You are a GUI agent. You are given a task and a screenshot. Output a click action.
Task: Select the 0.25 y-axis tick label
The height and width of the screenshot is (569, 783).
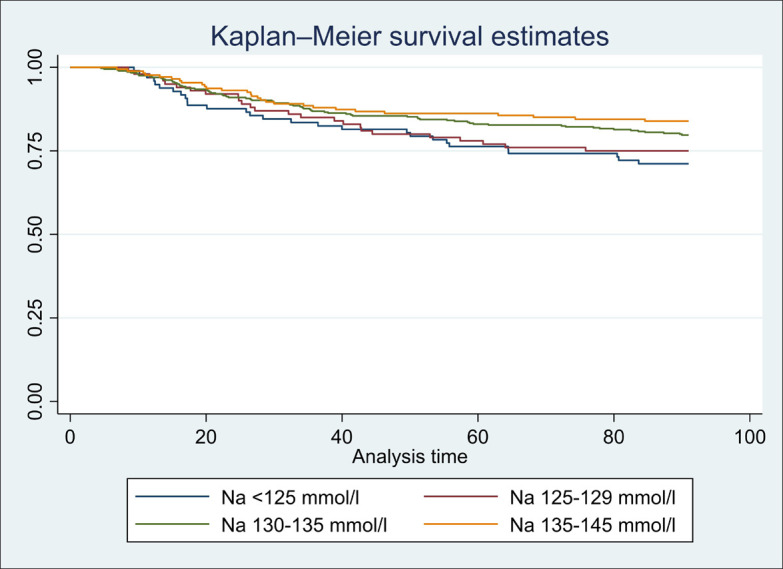36,318
